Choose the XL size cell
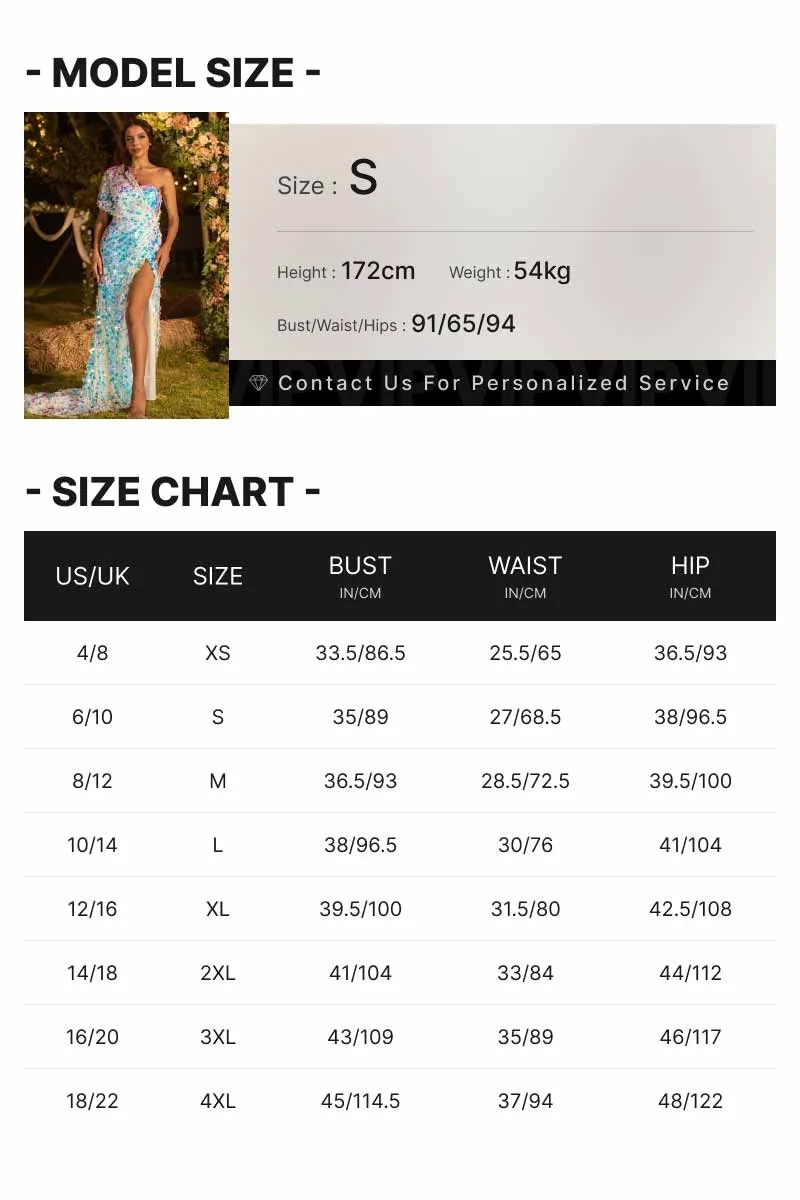 point(218,909)
